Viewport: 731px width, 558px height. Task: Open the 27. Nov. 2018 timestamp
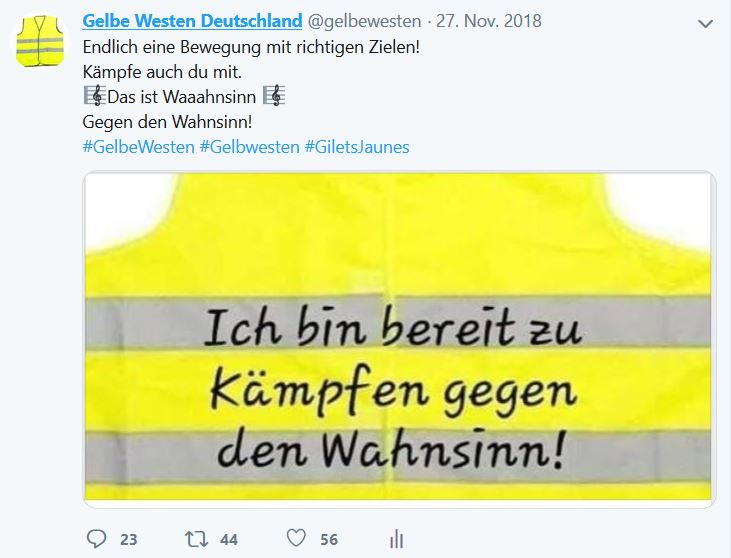[x=489, y=21]
